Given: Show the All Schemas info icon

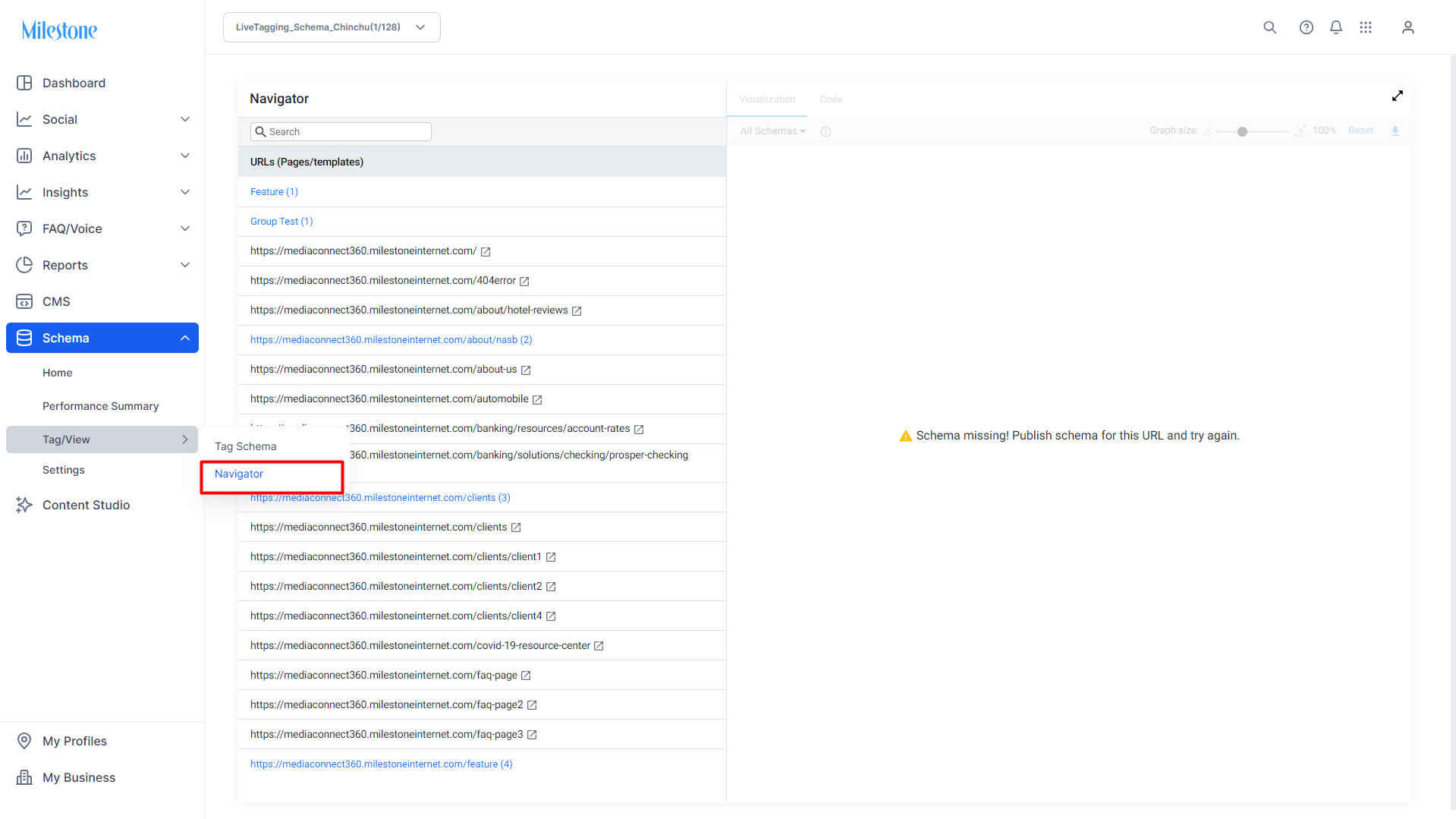Looking at the screenshot, I should click(x=825, y=131).
